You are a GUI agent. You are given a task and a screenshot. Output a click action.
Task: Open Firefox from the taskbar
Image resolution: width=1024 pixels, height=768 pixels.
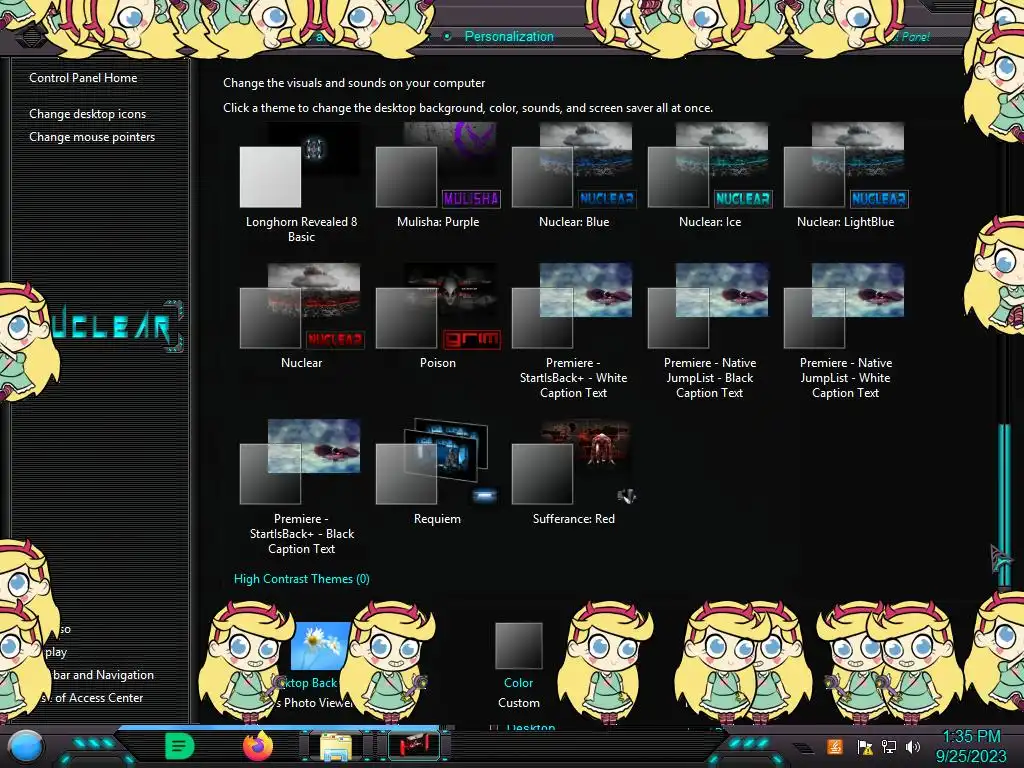pos(258,746)
